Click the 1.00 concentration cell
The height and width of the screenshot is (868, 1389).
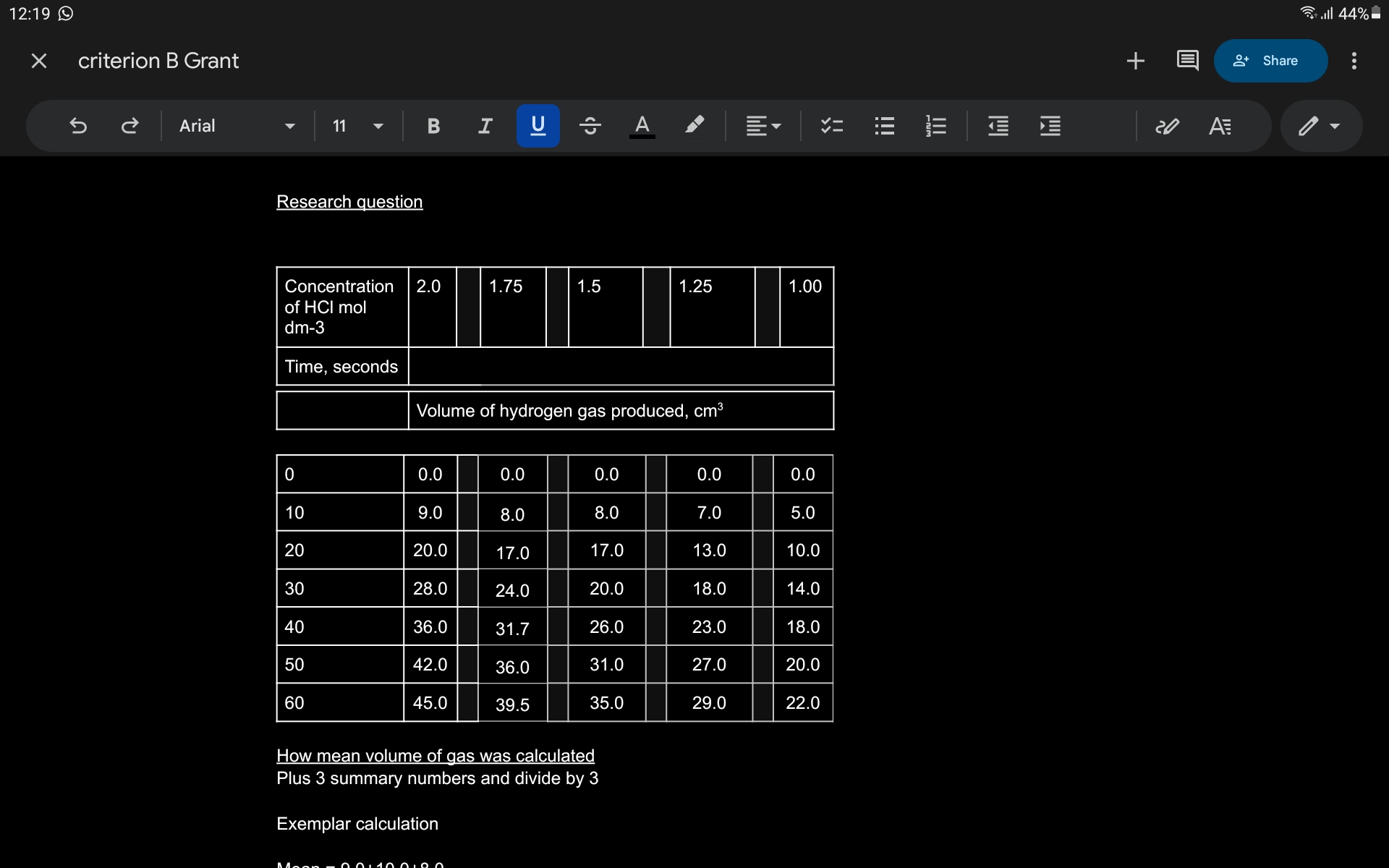[x=807, y=307]
